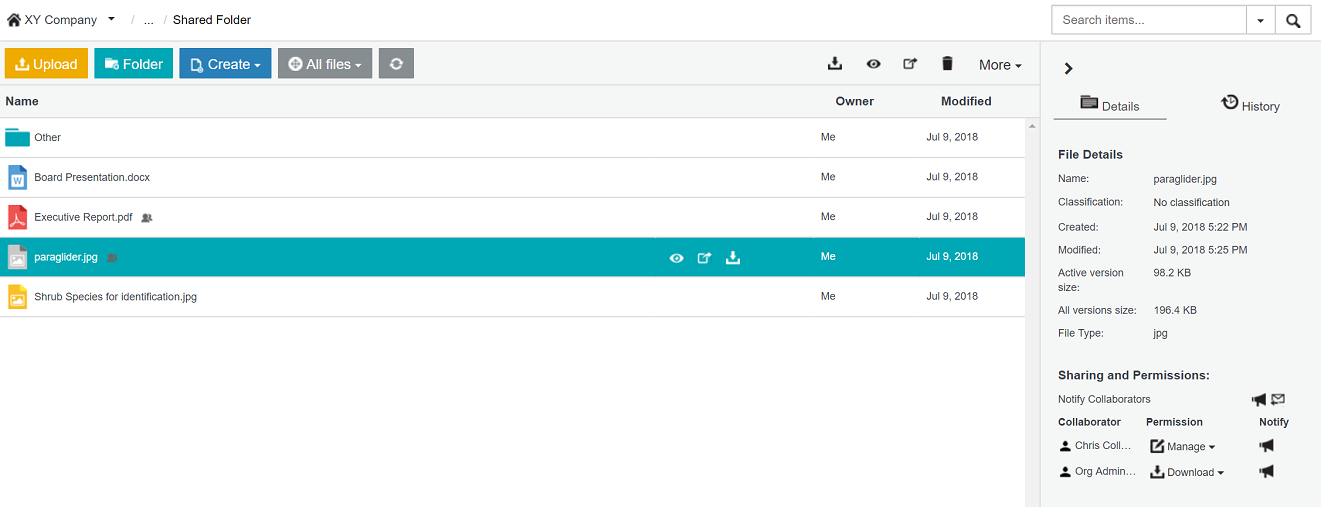
Task: Switch to the Details tab
Action: [x=1110, y=105]
